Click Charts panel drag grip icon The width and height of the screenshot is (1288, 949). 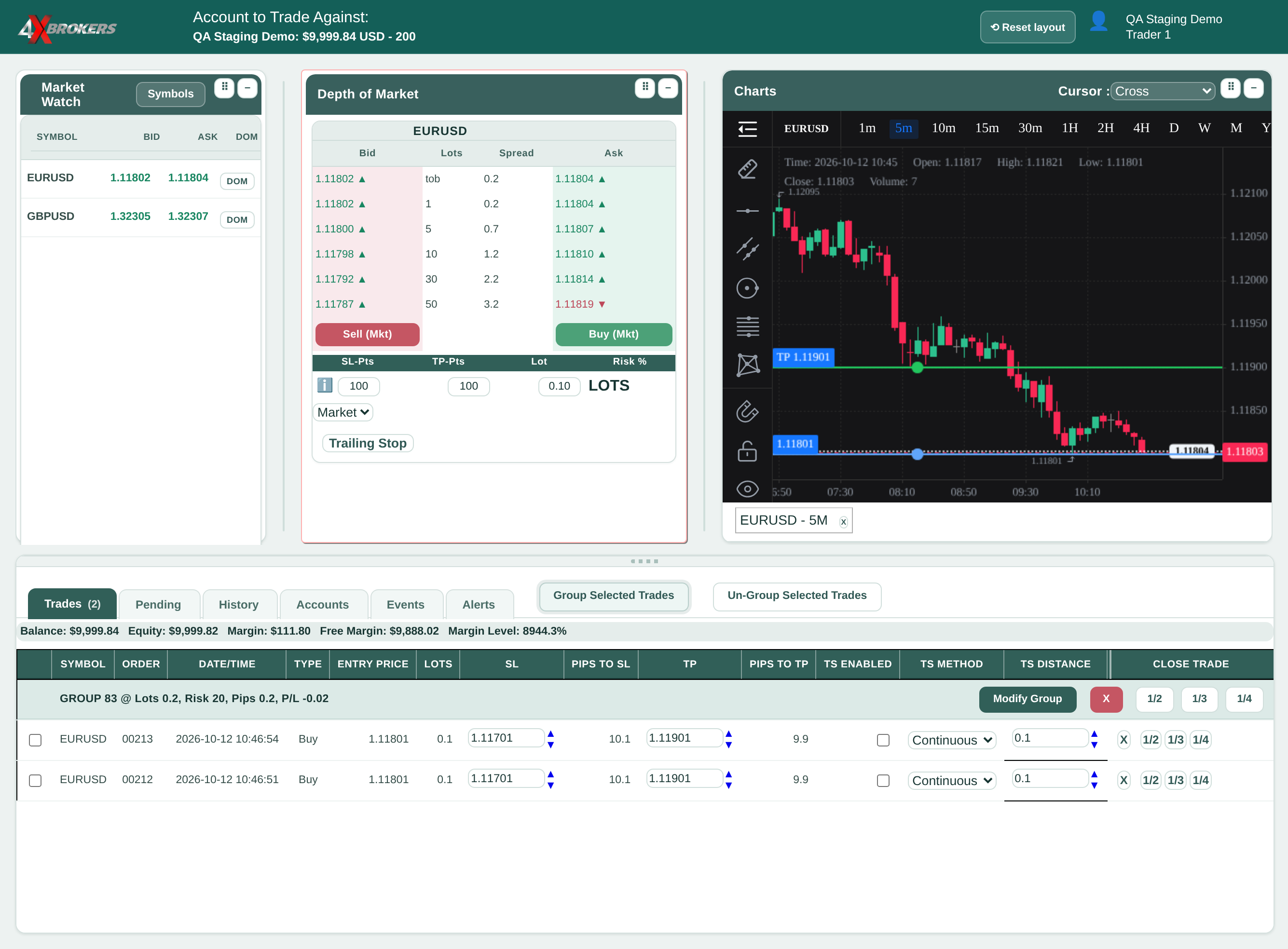click(x=1231, y=88)
